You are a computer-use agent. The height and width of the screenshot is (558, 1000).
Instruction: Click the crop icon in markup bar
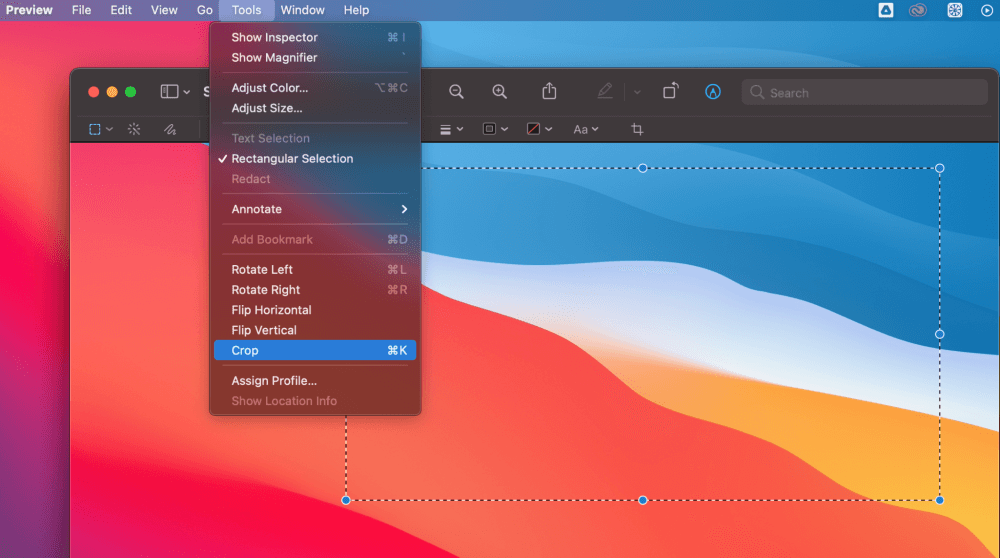point(637,129)
